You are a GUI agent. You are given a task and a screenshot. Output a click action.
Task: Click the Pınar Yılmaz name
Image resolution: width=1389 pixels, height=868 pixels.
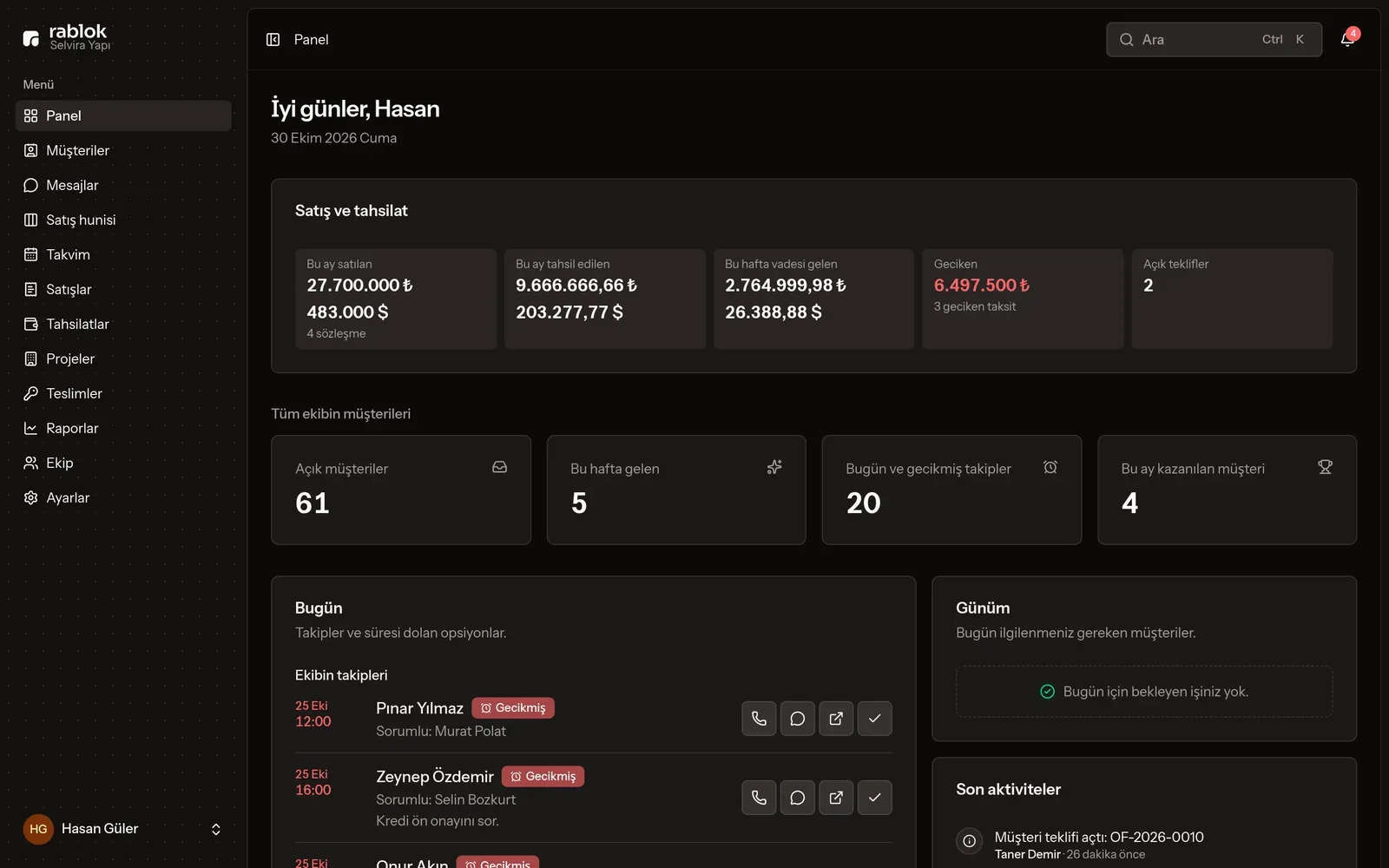(x=419, y=708)
